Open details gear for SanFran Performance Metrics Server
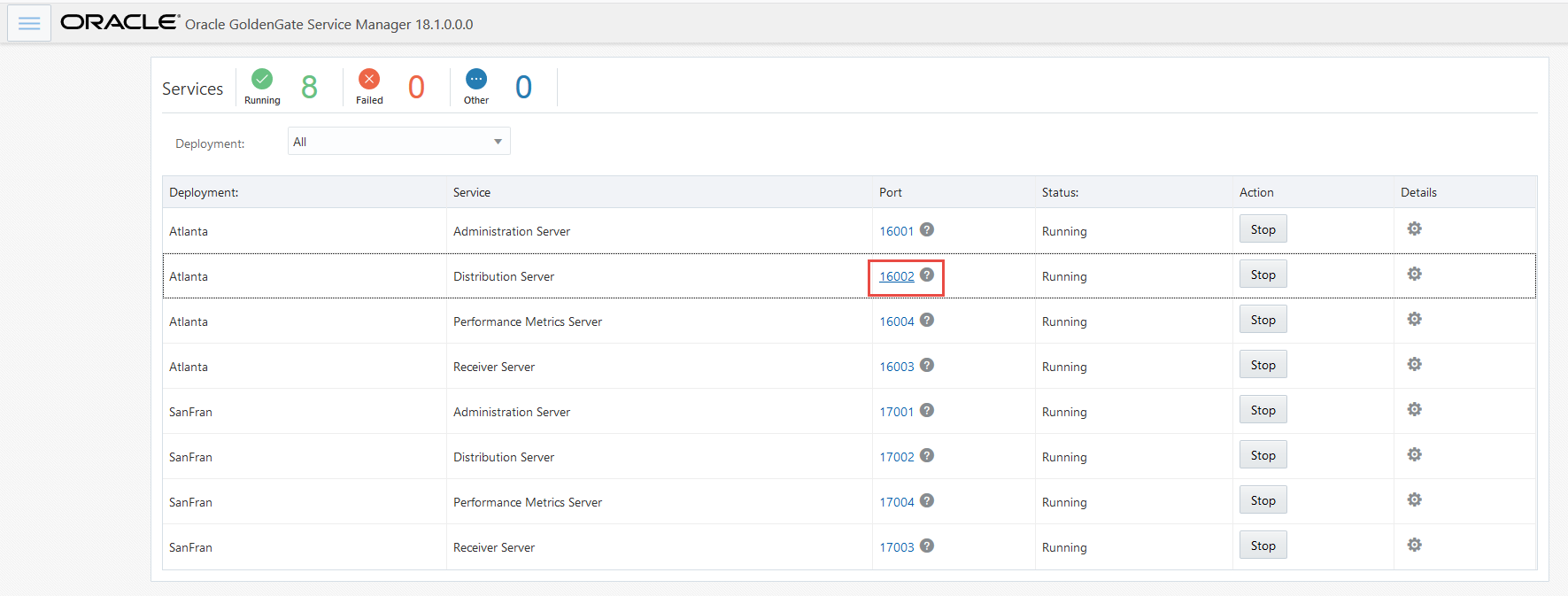 click(1415, 499)
